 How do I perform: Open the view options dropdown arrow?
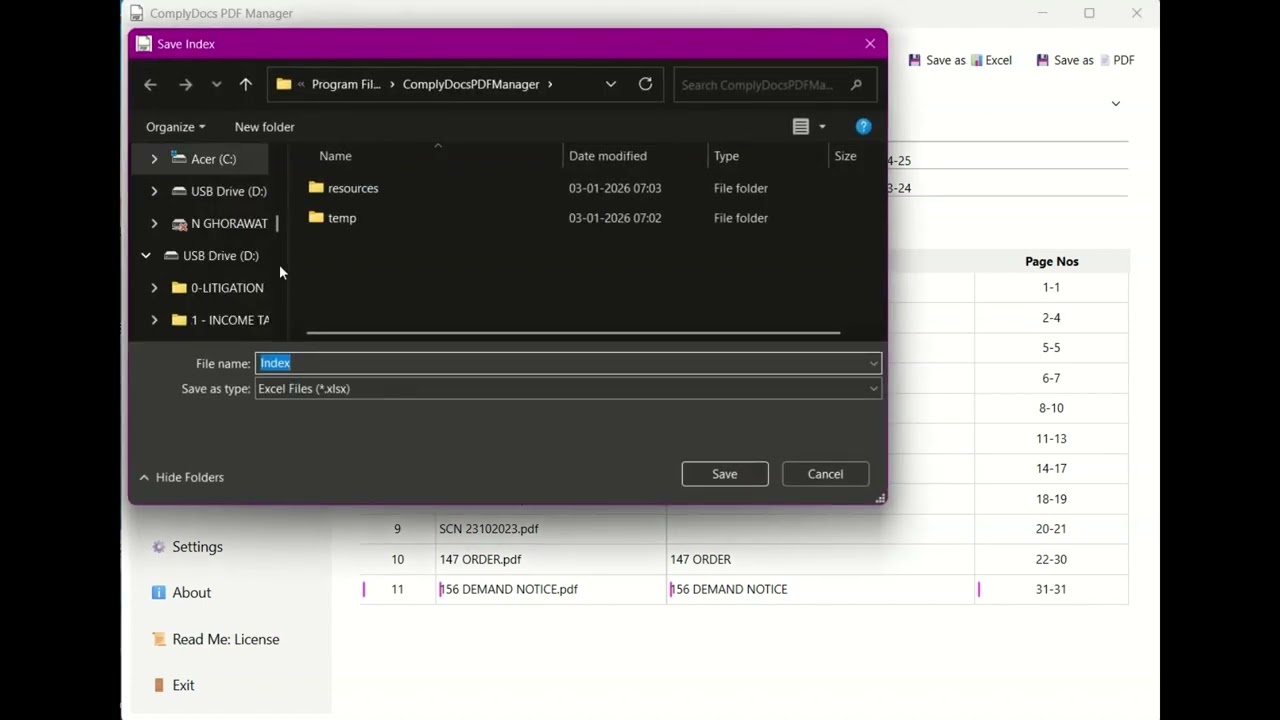(822, 127)
